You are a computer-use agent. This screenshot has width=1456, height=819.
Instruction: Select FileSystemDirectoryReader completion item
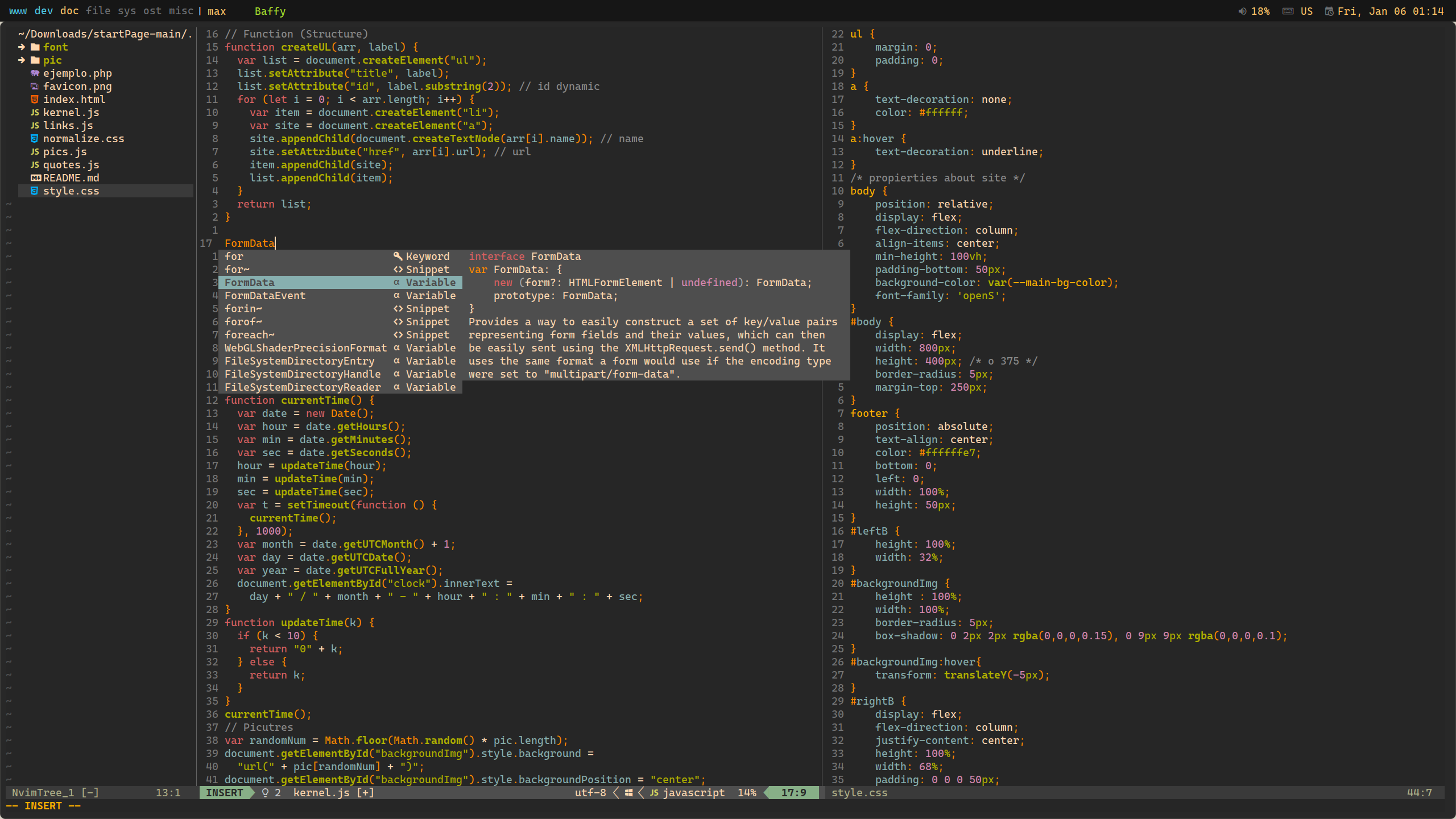tap(340, 387)
